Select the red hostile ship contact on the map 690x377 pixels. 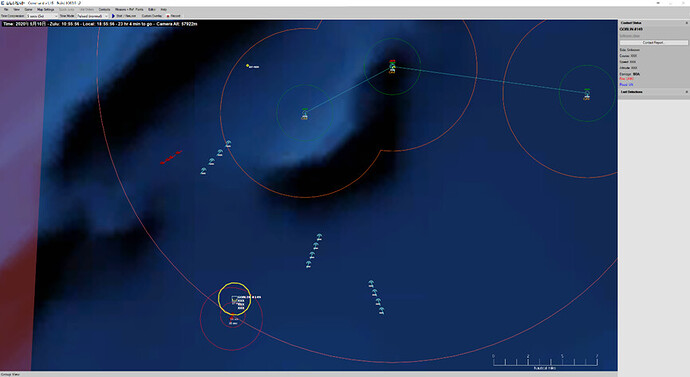pos(171,157)
